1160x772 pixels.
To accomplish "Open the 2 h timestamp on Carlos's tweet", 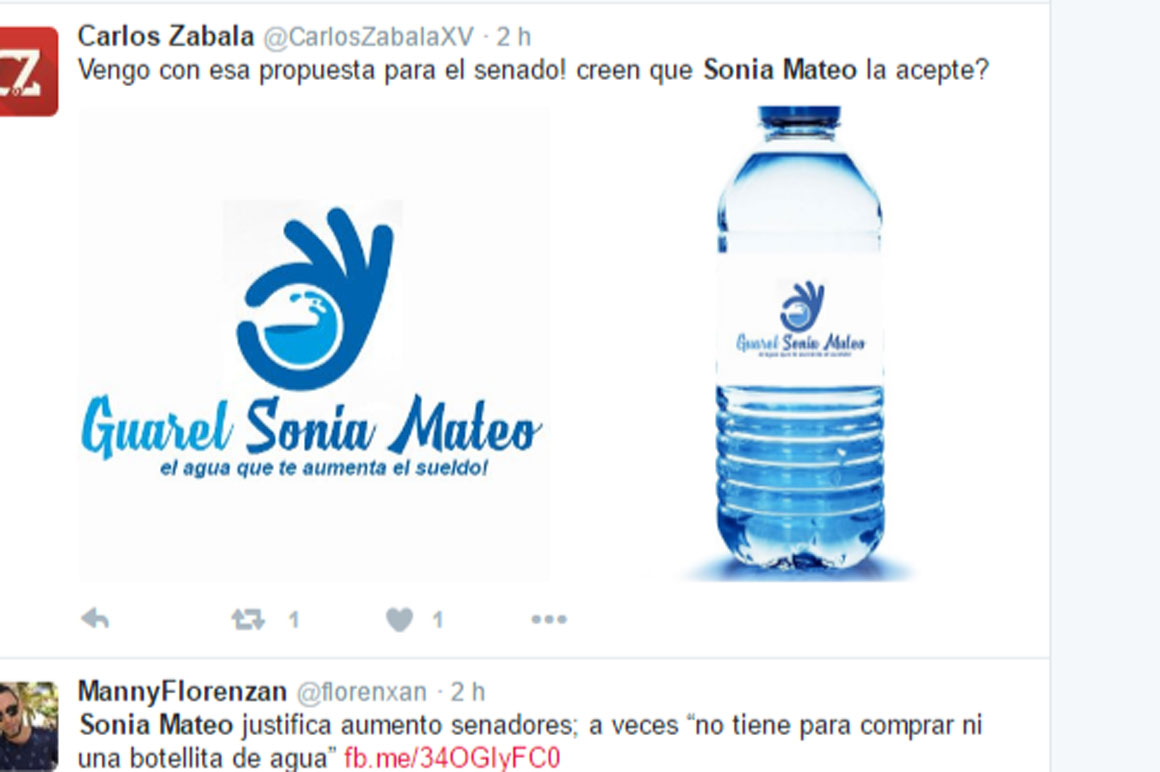I will 513,37.
